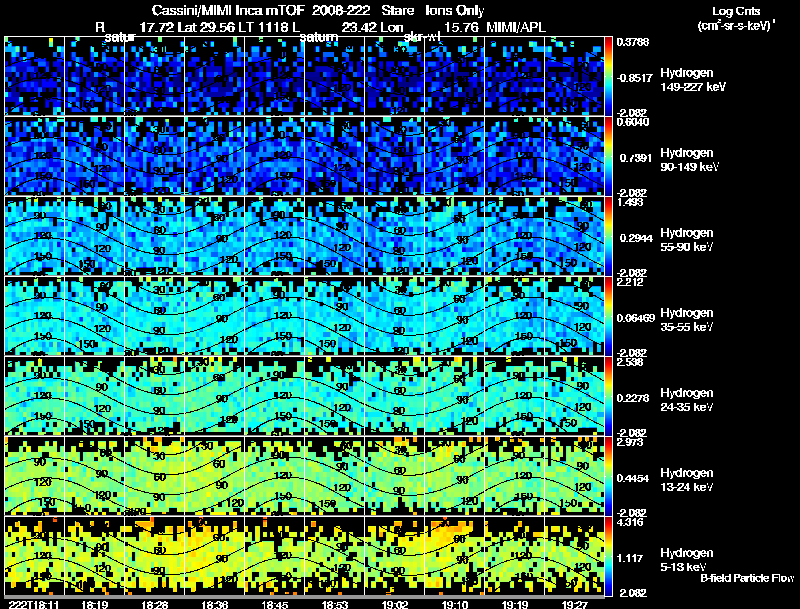Click the colorbar midpoint value 1.117

(x=630, y=559)
